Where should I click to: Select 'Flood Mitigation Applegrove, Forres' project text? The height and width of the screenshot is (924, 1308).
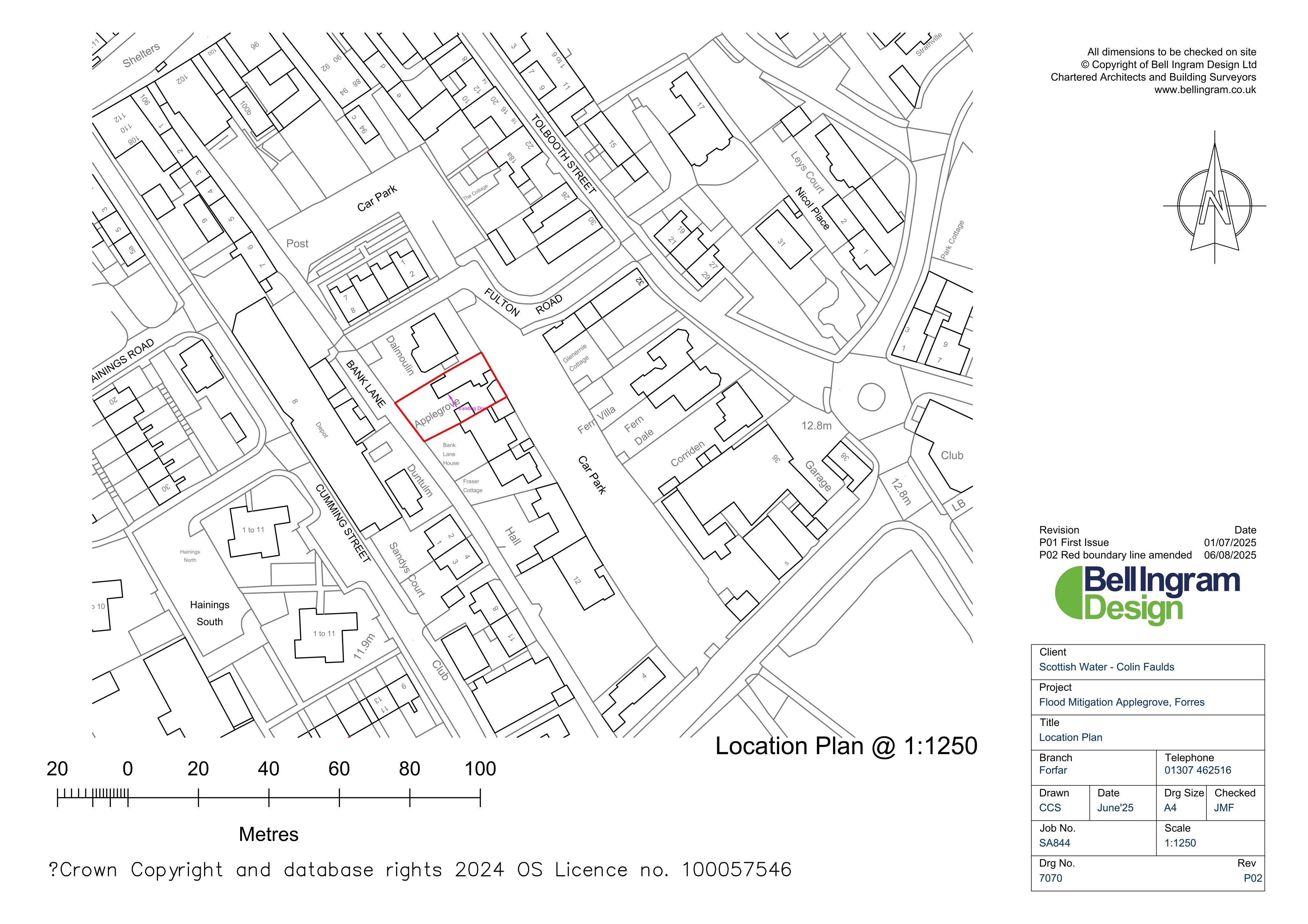click(x=1122, y=702)
